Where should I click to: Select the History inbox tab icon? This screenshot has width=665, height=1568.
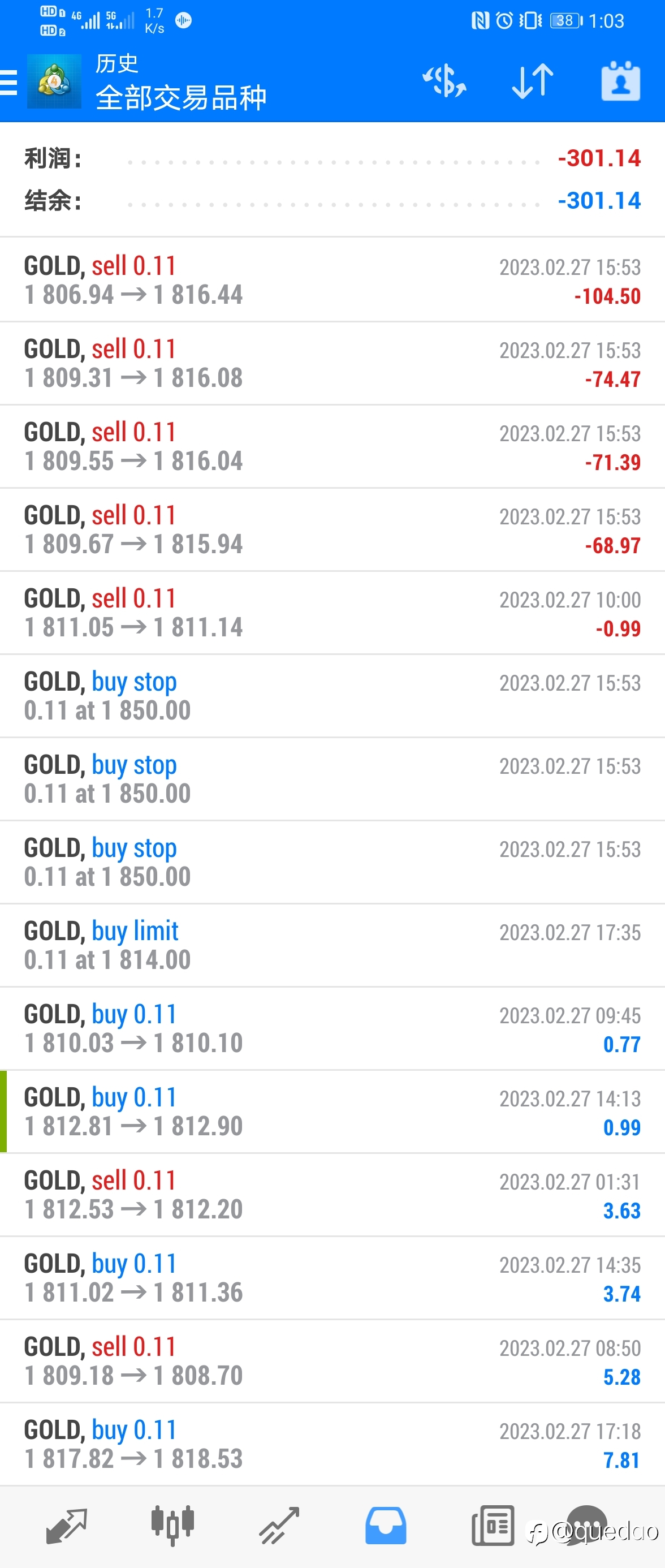[386, 1526]
